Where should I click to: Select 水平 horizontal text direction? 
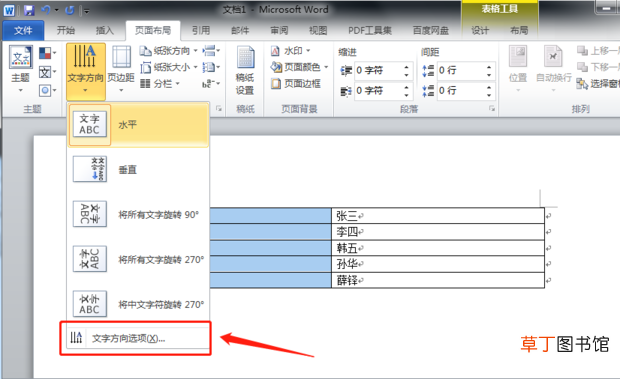(138, 125)
